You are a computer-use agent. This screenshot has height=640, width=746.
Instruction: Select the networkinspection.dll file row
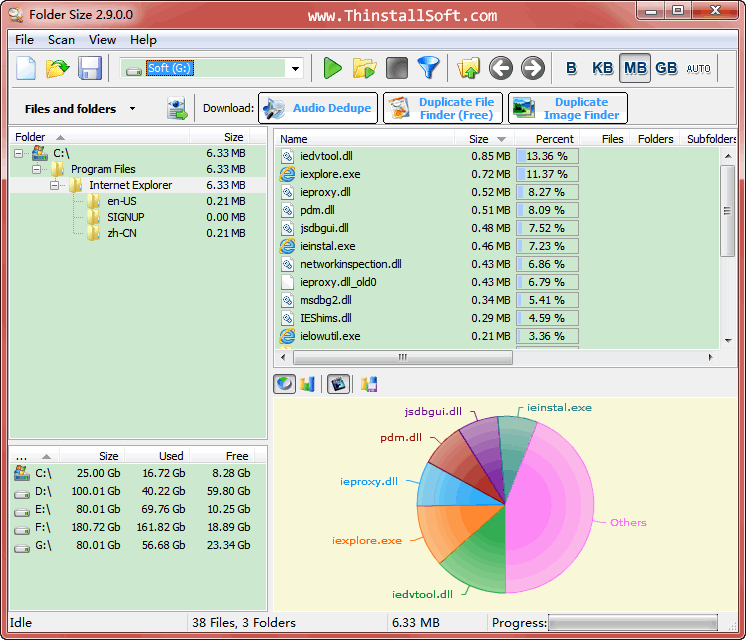tap(497, 264)
